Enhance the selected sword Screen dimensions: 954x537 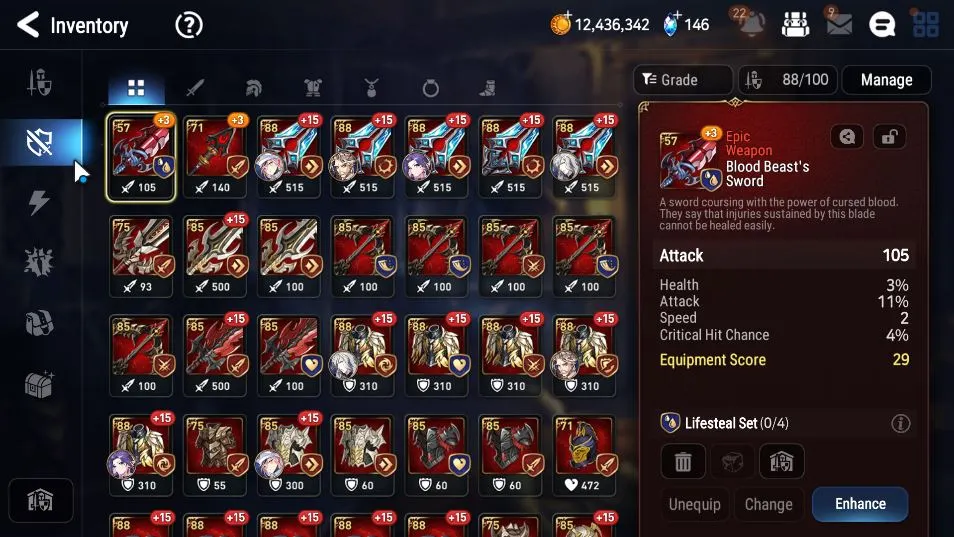coord(860,504)
